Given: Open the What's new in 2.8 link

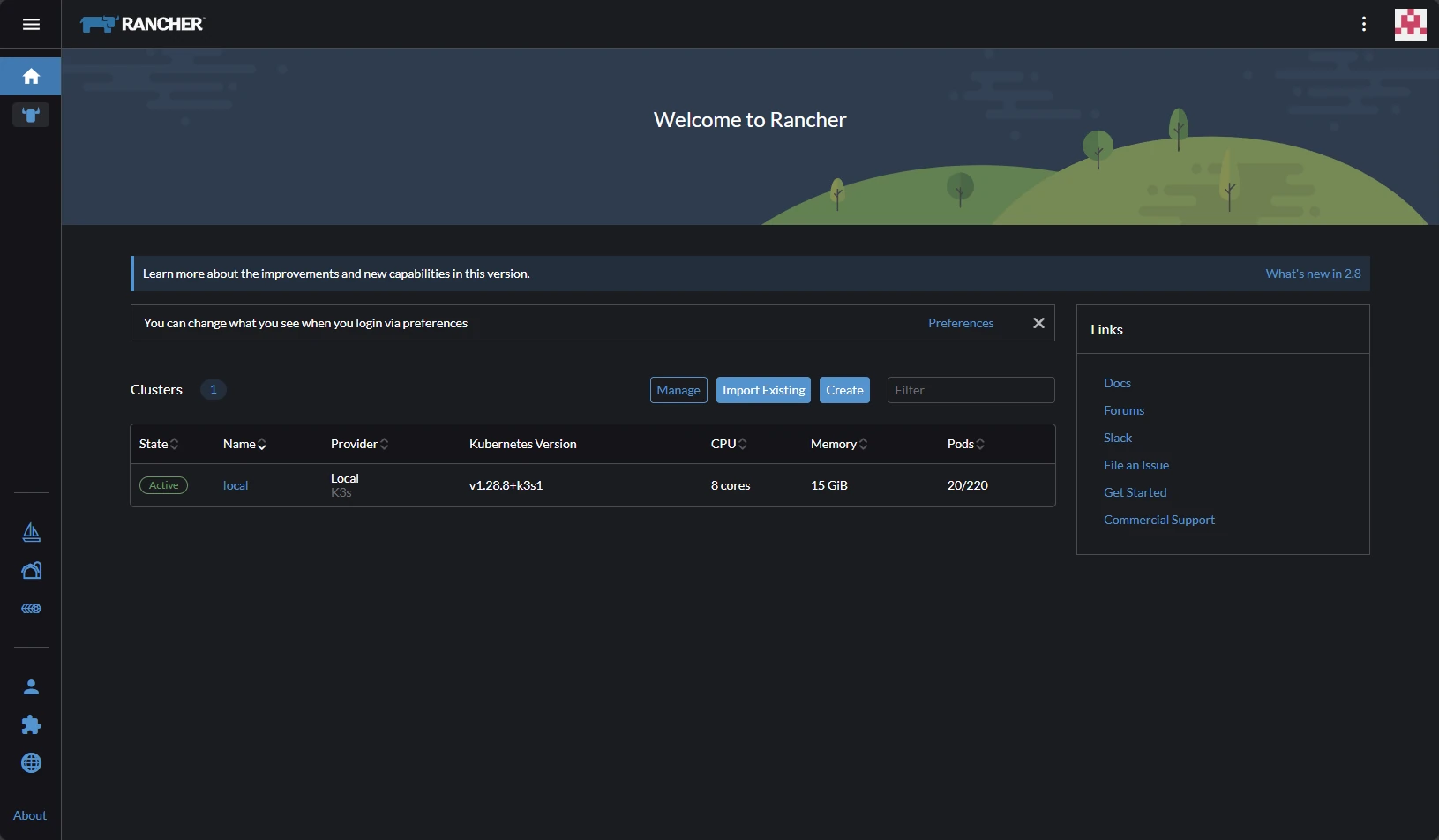Looking at the screenshot, I should (x=1313, y=274).
